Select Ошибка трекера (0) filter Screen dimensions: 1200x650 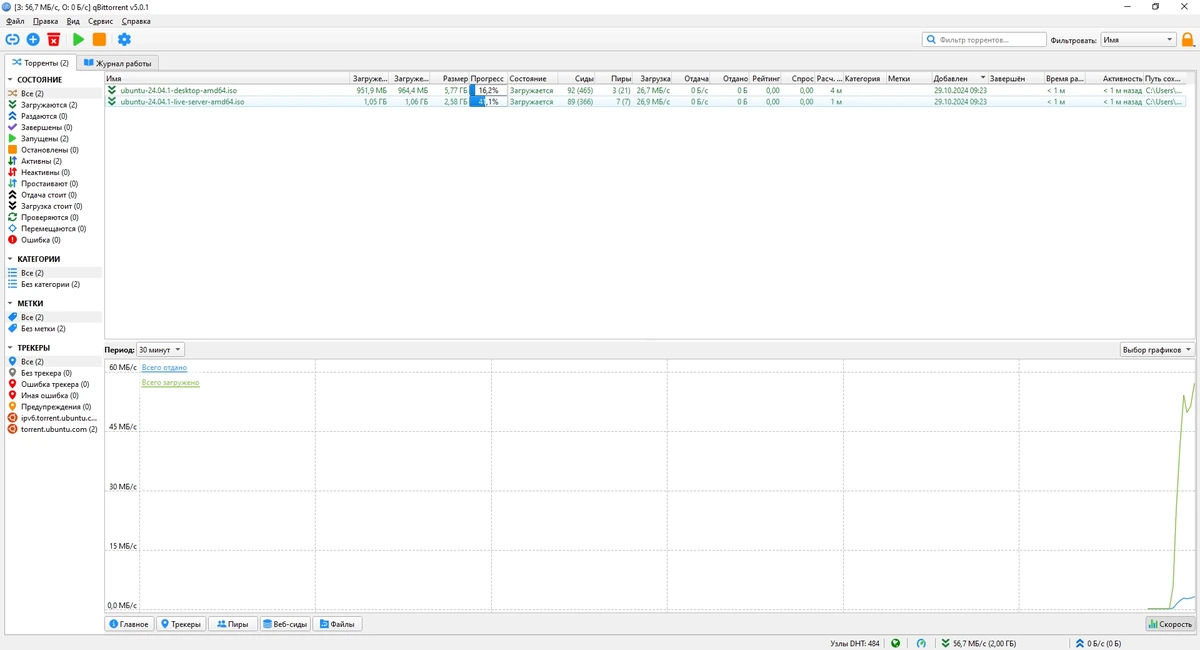click(x=55, y=384)
